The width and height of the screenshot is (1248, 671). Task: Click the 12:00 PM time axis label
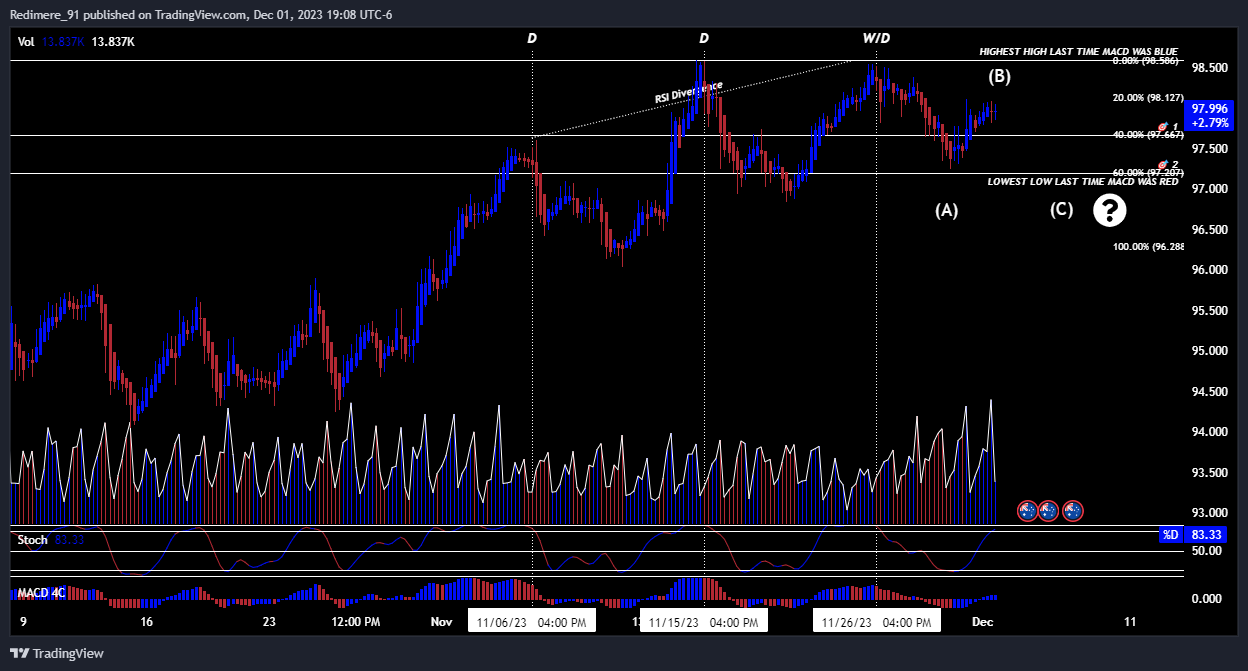[355, 622]
